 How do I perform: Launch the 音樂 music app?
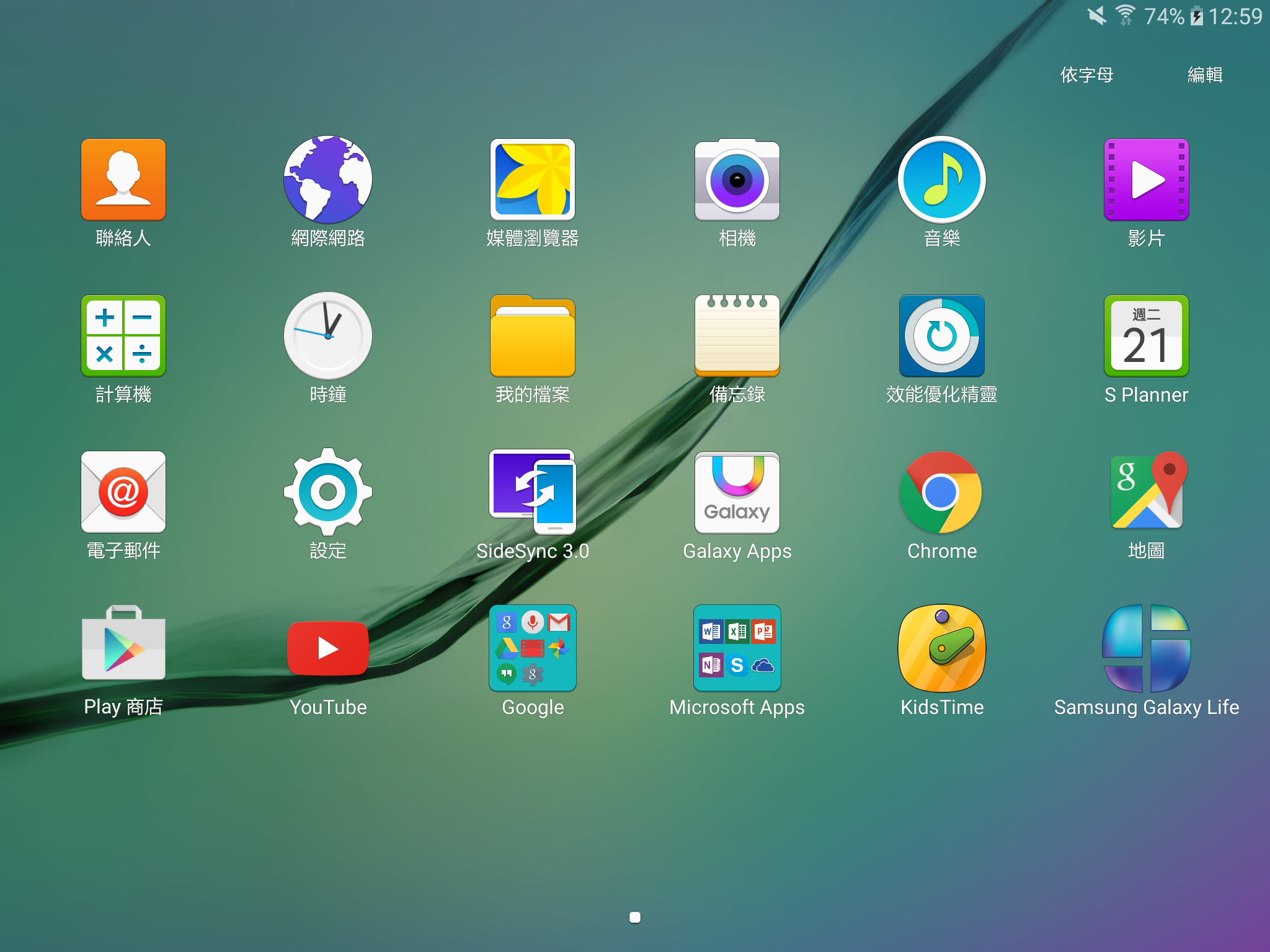click(942, 180)
